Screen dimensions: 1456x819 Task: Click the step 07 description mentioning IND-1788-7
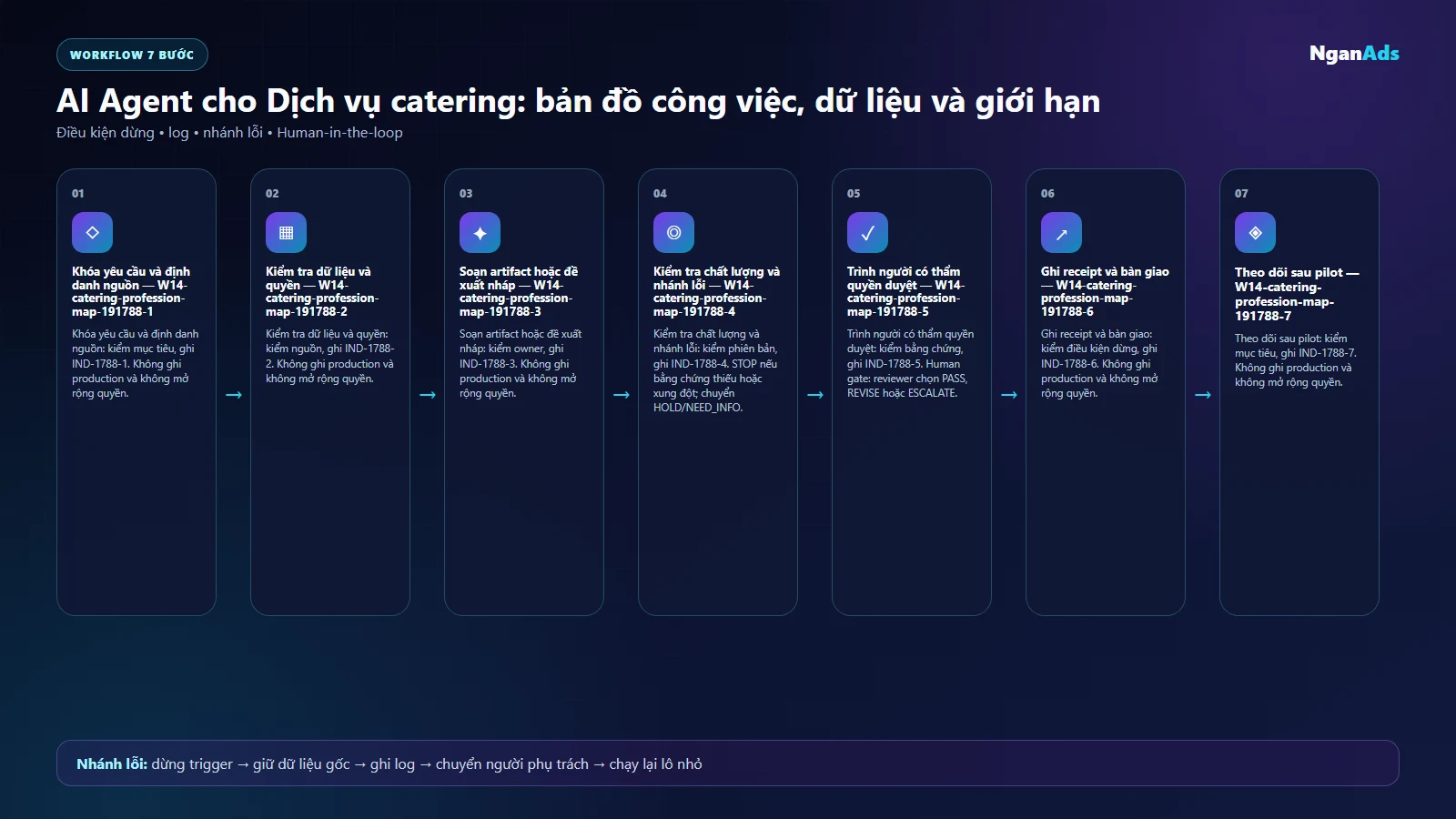[1296, 360]
